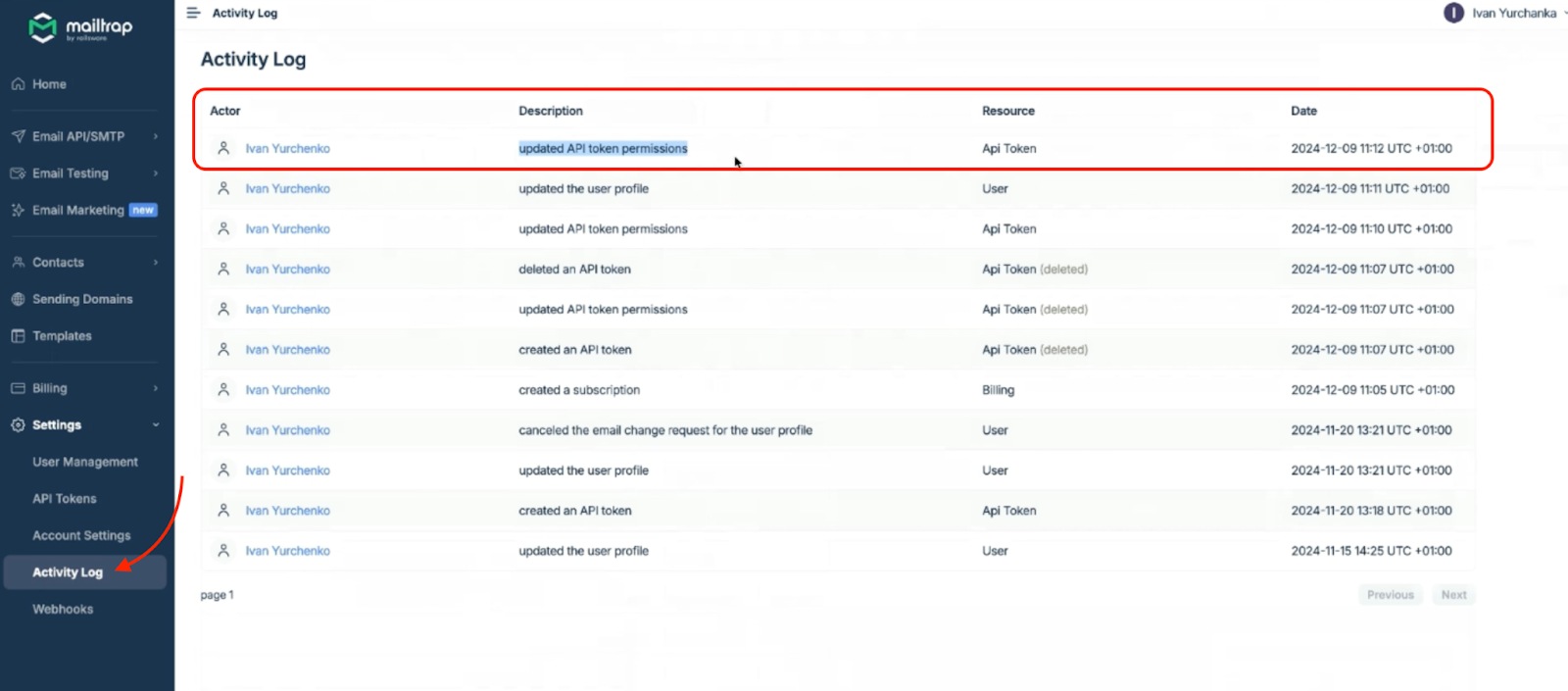Click the Email Marketing sparkle icon

point(18,210)
